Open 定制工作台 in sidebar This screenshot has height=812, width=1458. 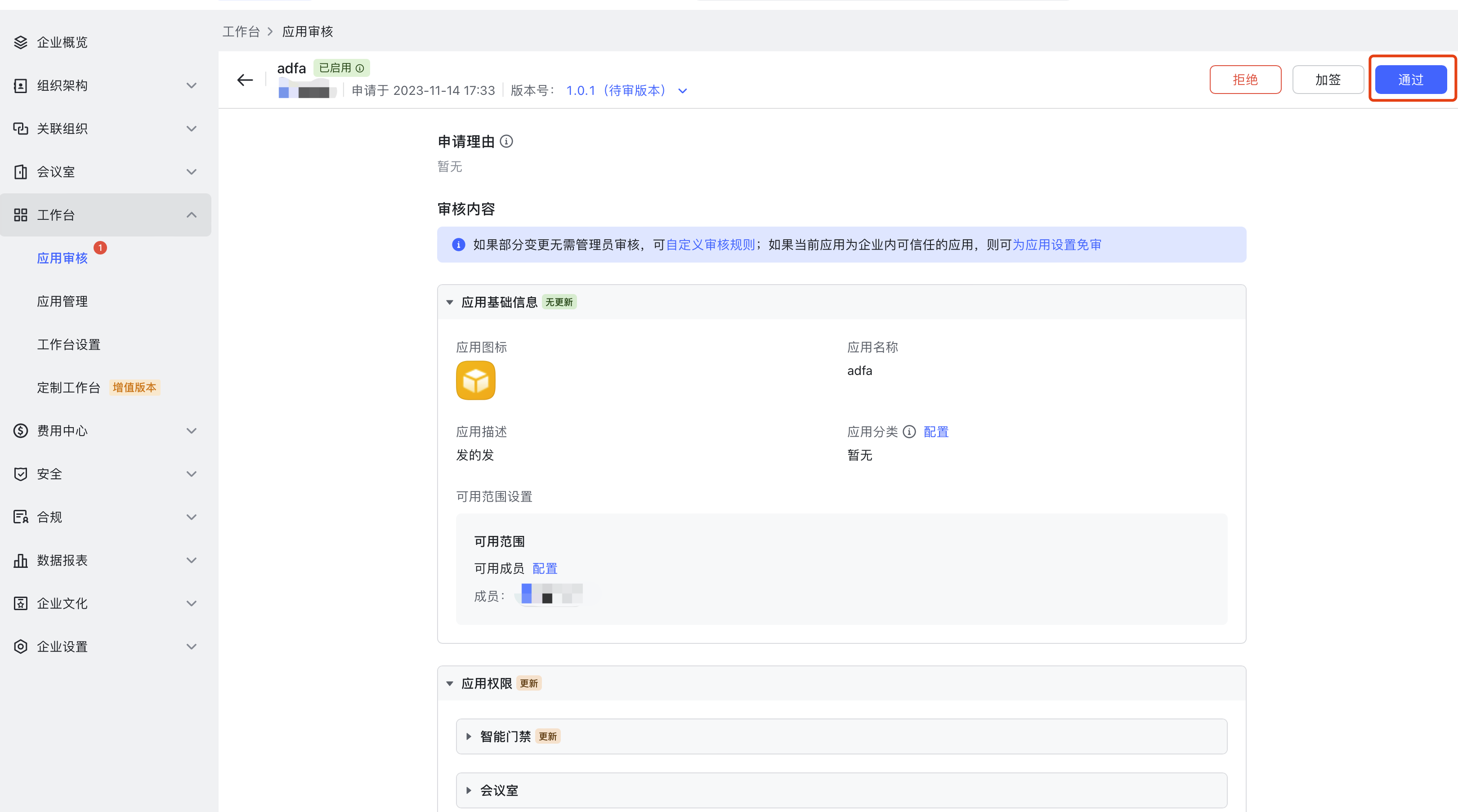(x=68, y=388)
